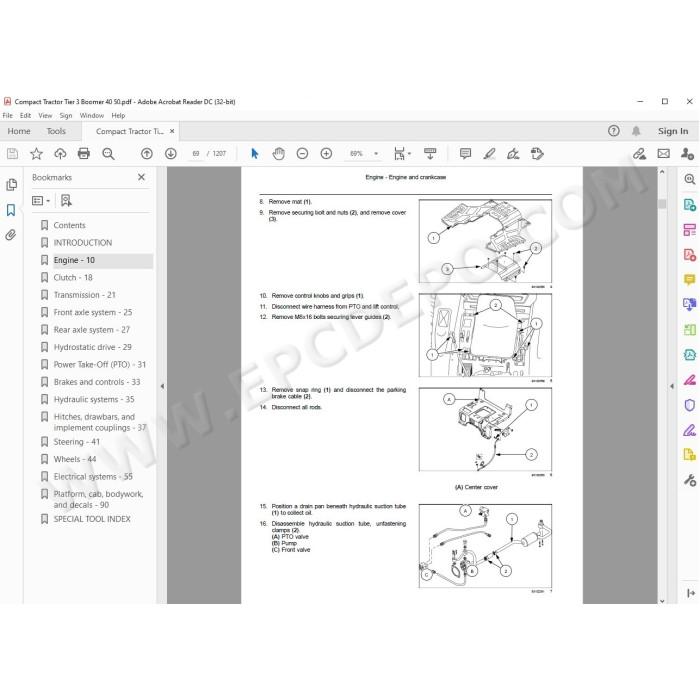Click the stamp tool icon
The width and height of the screenshot is (700, 700).
click(x=537, y=154)
